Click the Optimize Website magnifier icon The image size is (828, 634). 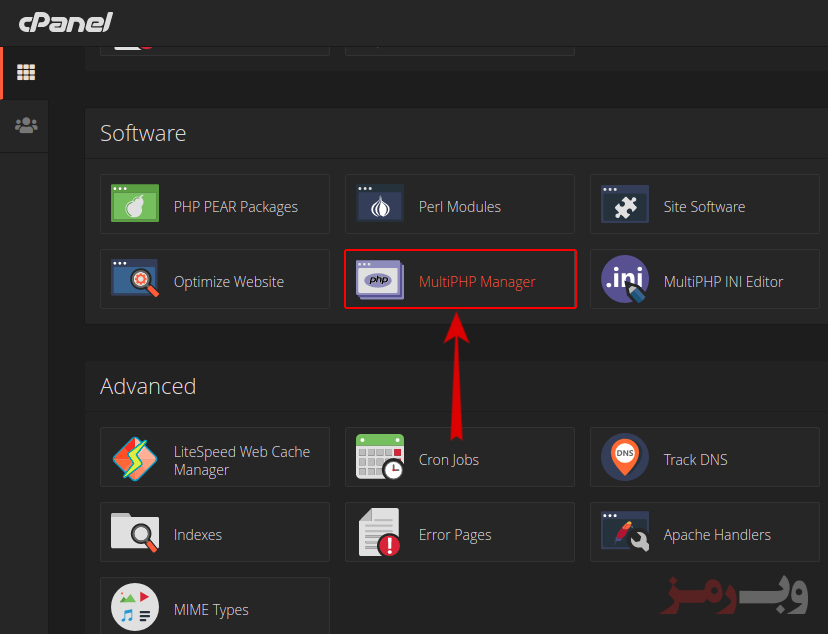point(135,278)
